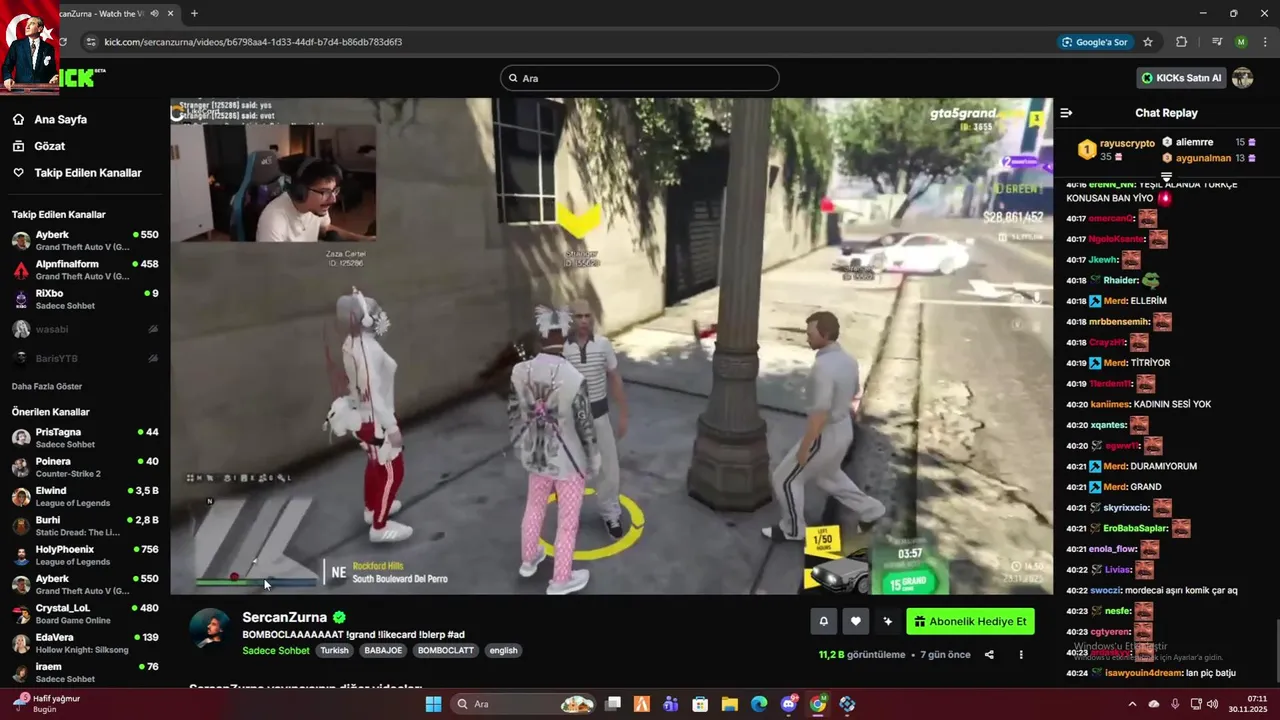Viewport: 1280px width, 720px height.
Task: Click the Abonelik Hediye Et button
Action: [x=970, y=621]
